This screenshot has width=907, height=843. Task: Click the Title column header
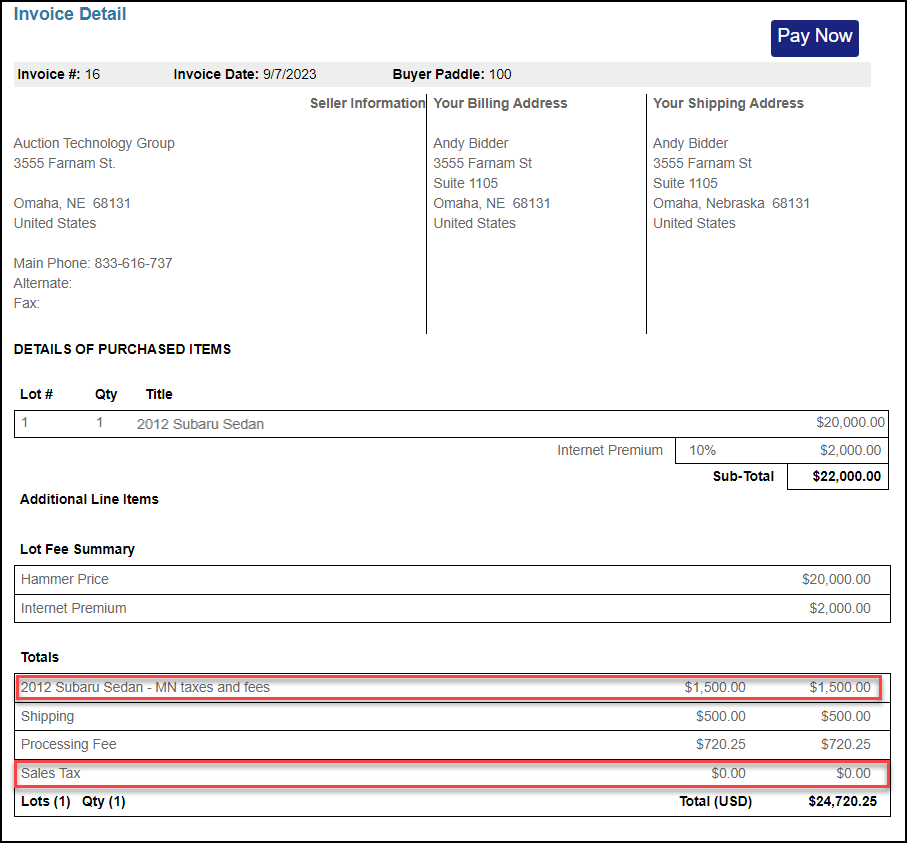159,394
